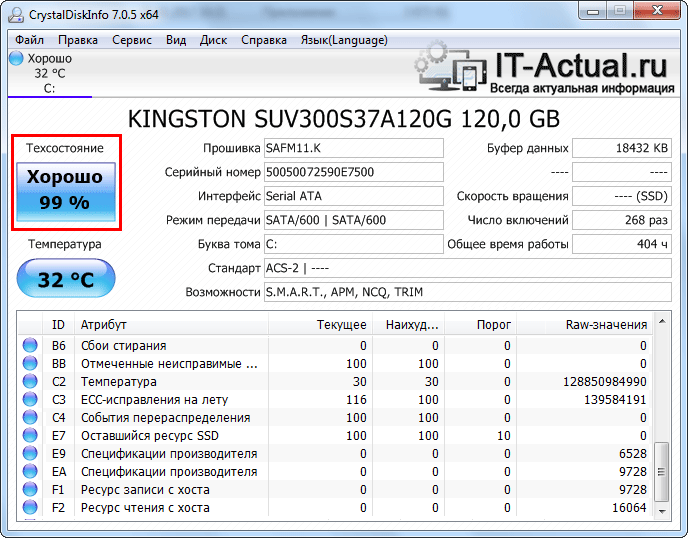The width and height of the screenshot is (688, 538).
Task: Close the CrystalDiskInfo window
Action: (657, 11)
